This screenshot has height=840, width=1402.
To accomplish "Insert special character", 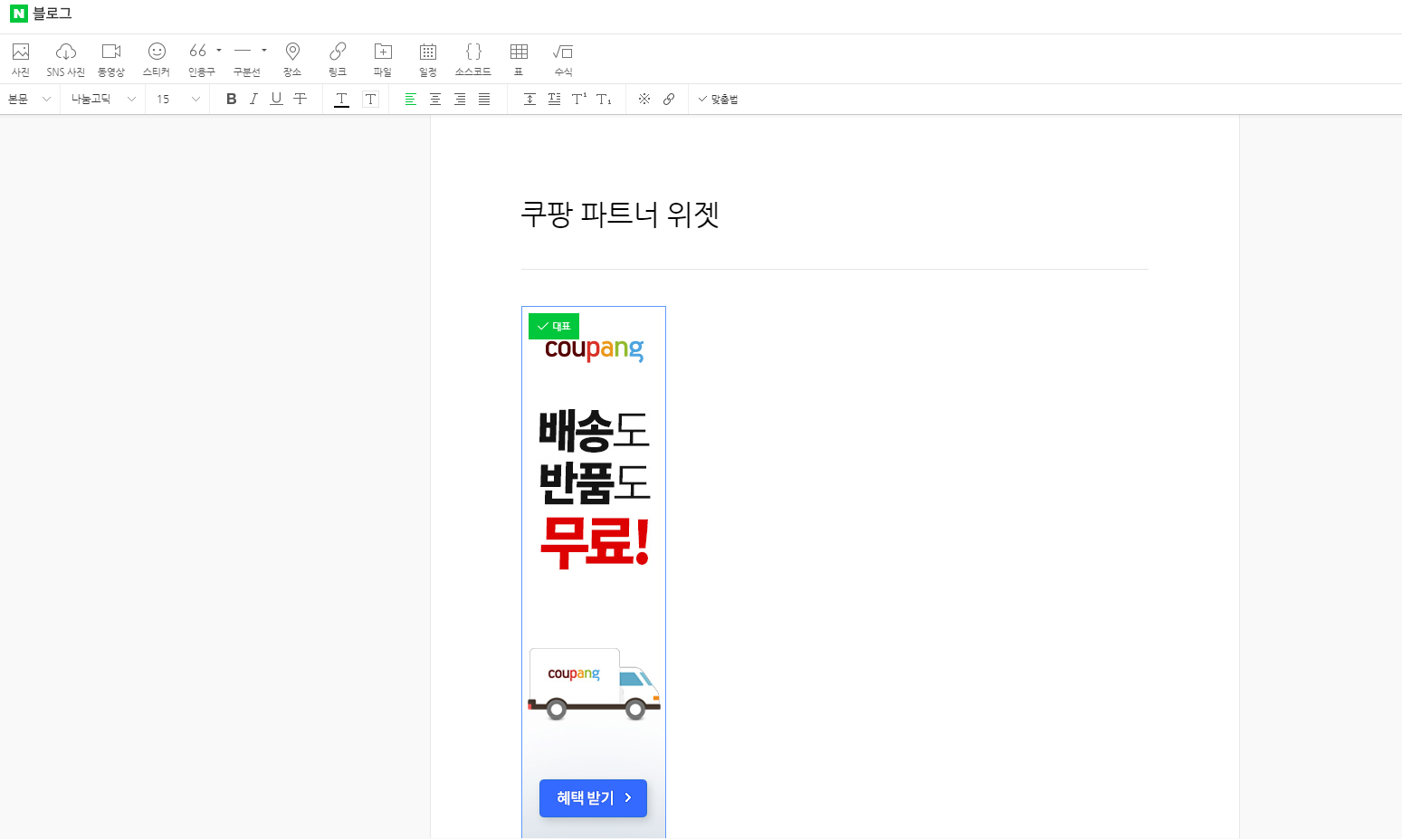I will 644,100.
